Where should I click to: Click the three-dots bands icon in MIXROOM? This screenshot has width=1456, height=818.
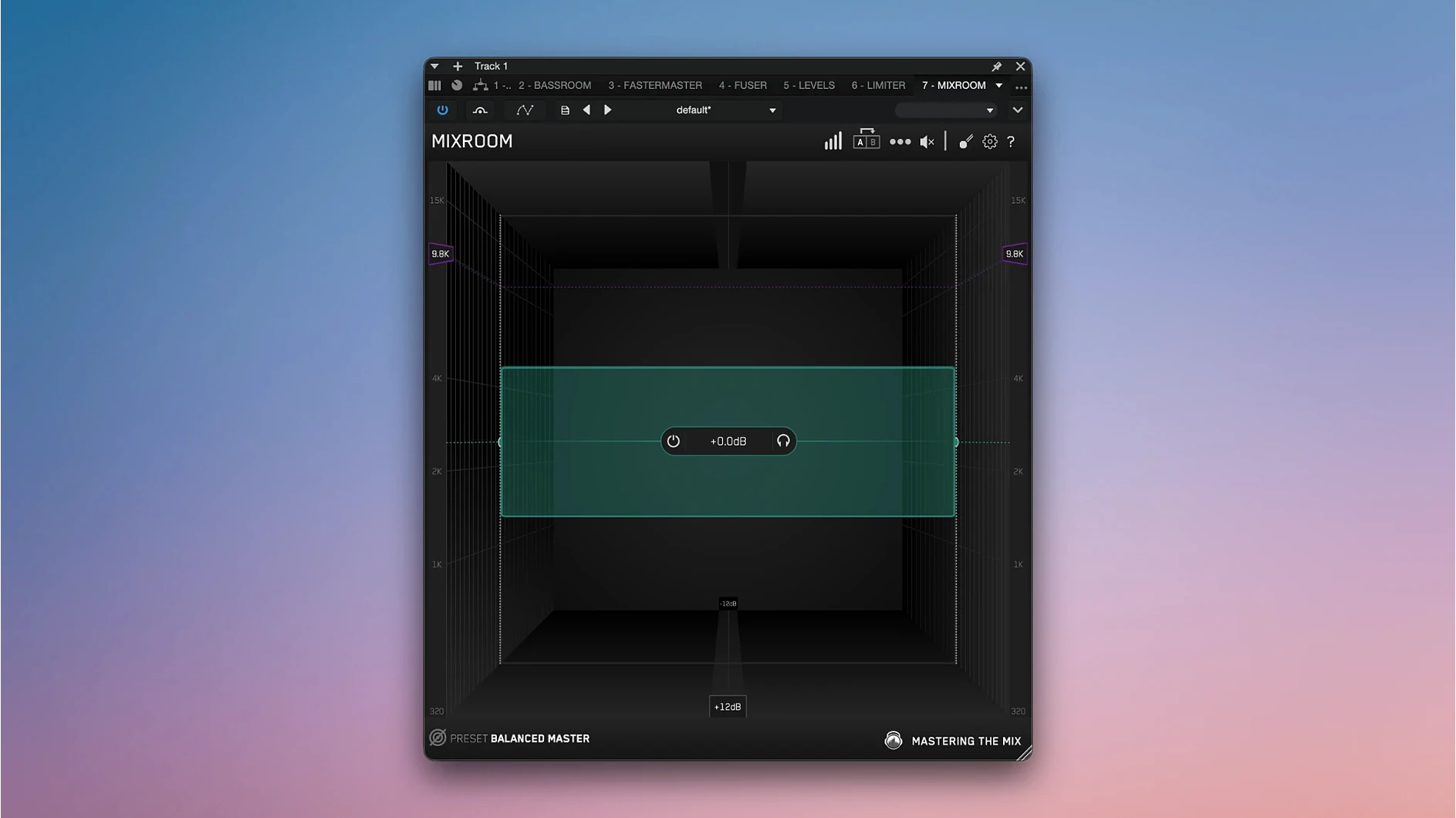point(900,142)
